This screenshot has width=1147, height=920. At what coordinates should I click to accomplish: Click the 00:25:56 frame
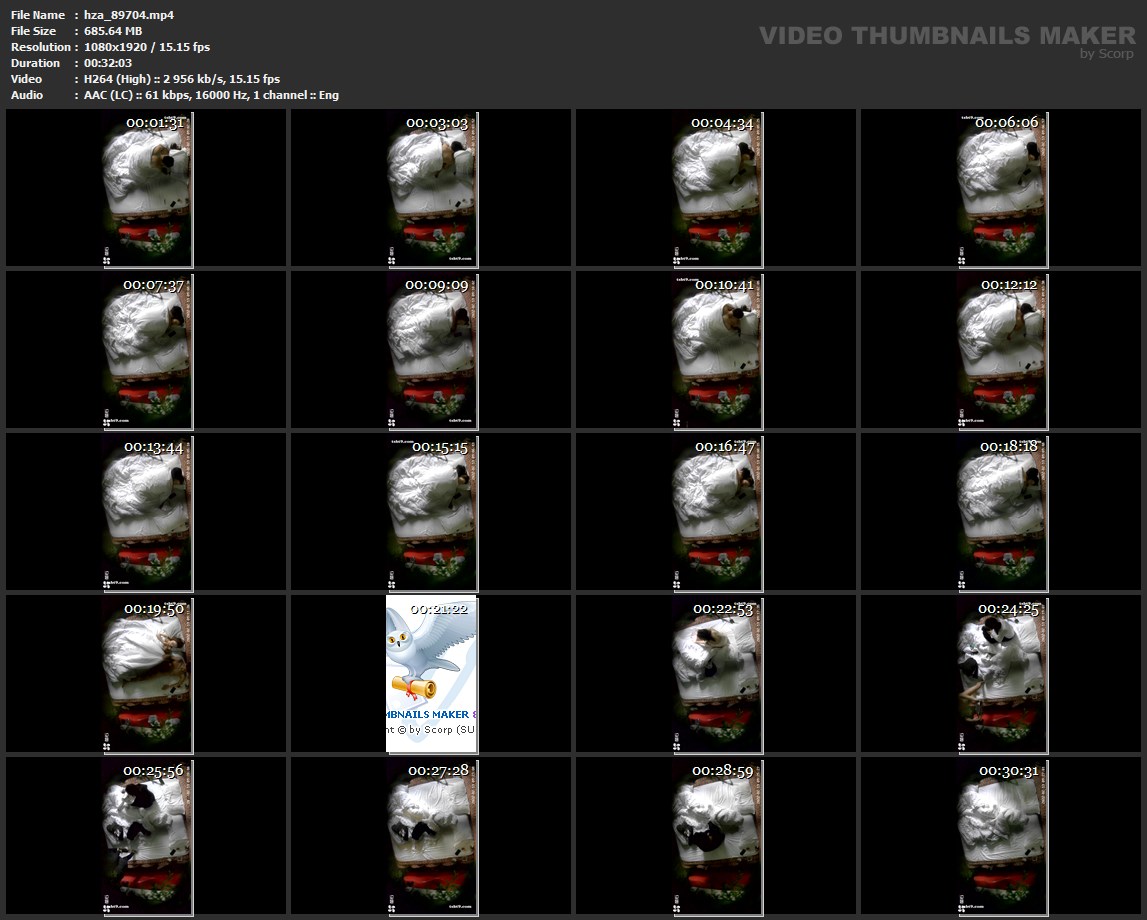tap(146, 837)
